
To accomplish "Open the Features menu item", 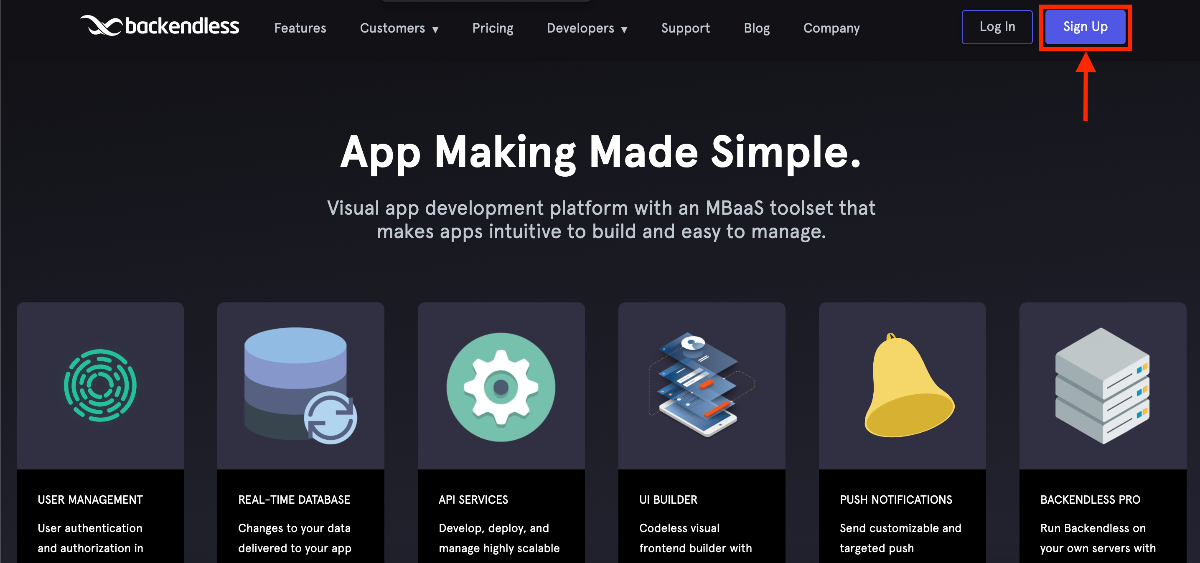I will [x=300, y=28].
